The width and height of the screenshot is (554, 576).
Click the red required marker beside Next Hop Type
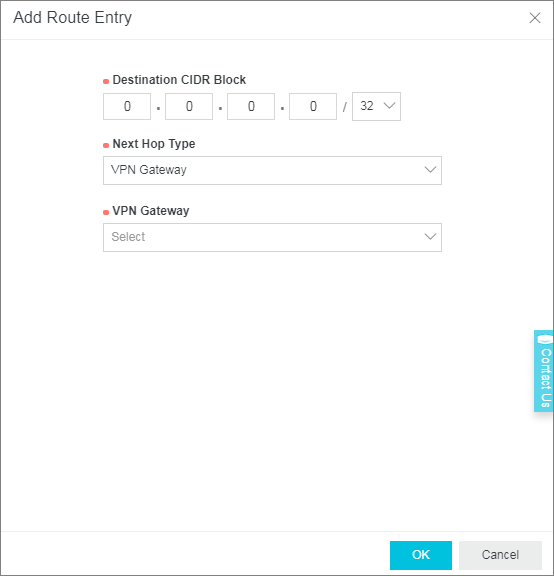(x=106, y=145)
